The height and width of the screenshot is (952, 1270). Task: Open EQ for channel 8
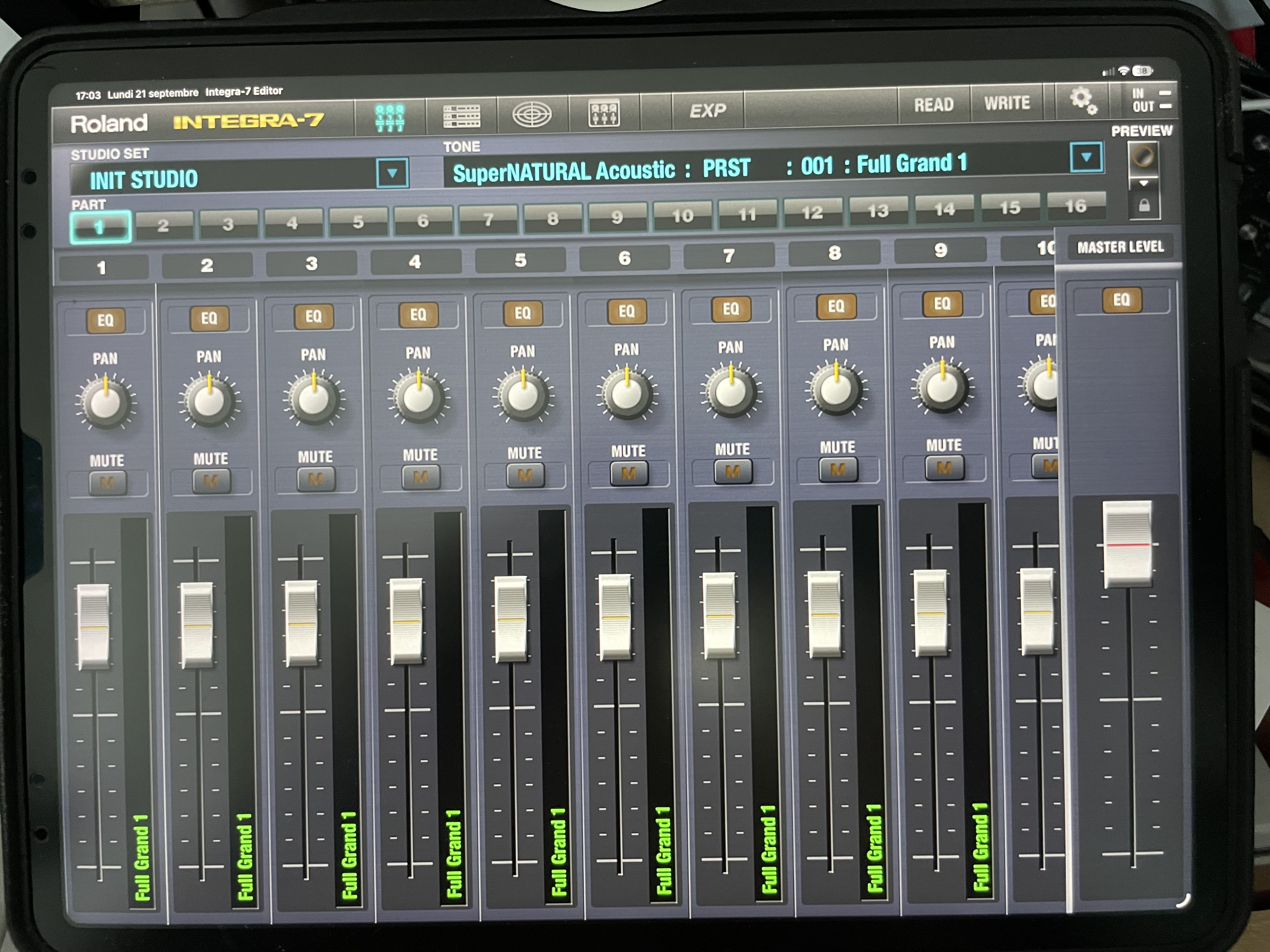click(x=836, y=306)
